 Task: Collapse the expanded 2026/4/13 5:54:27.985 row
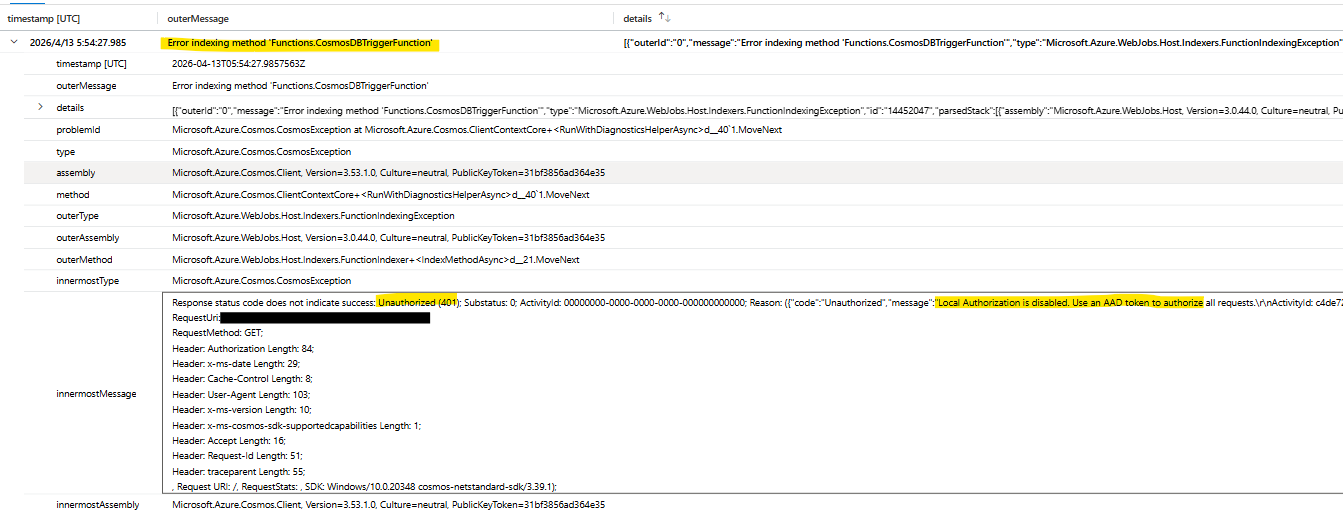coord(13,43)
